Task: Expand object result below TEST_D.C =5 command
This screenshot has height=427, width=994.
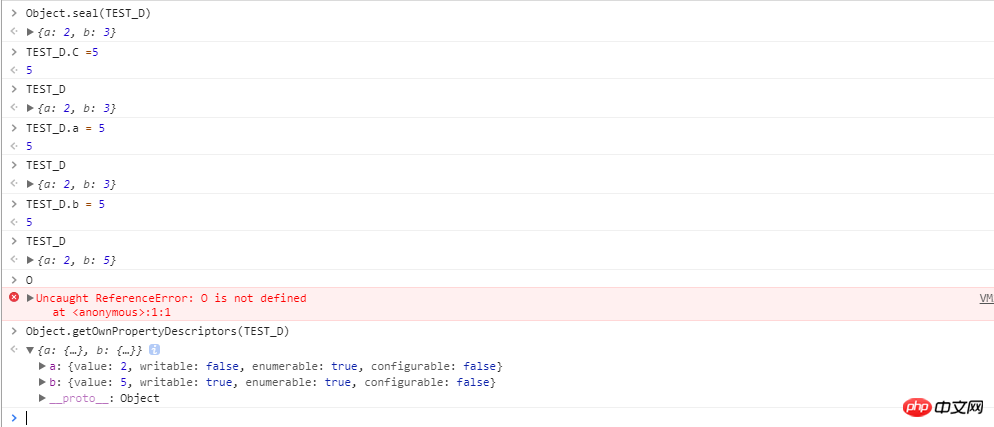Action: (x=30, y=108)
